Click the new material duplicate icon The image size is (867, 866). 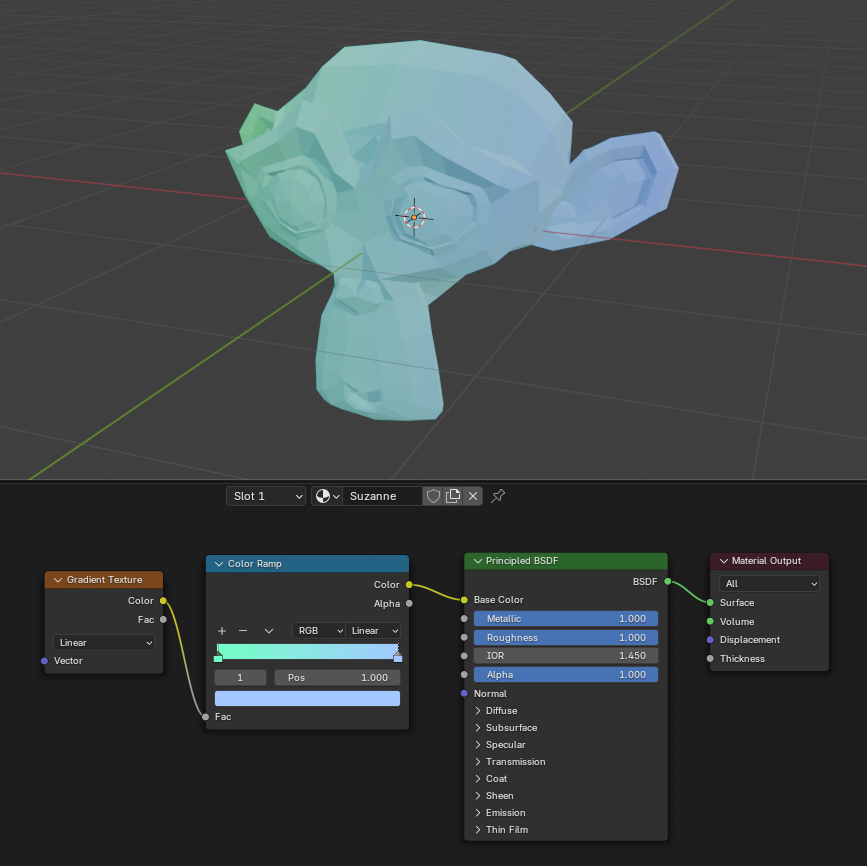tap(453, 496)
